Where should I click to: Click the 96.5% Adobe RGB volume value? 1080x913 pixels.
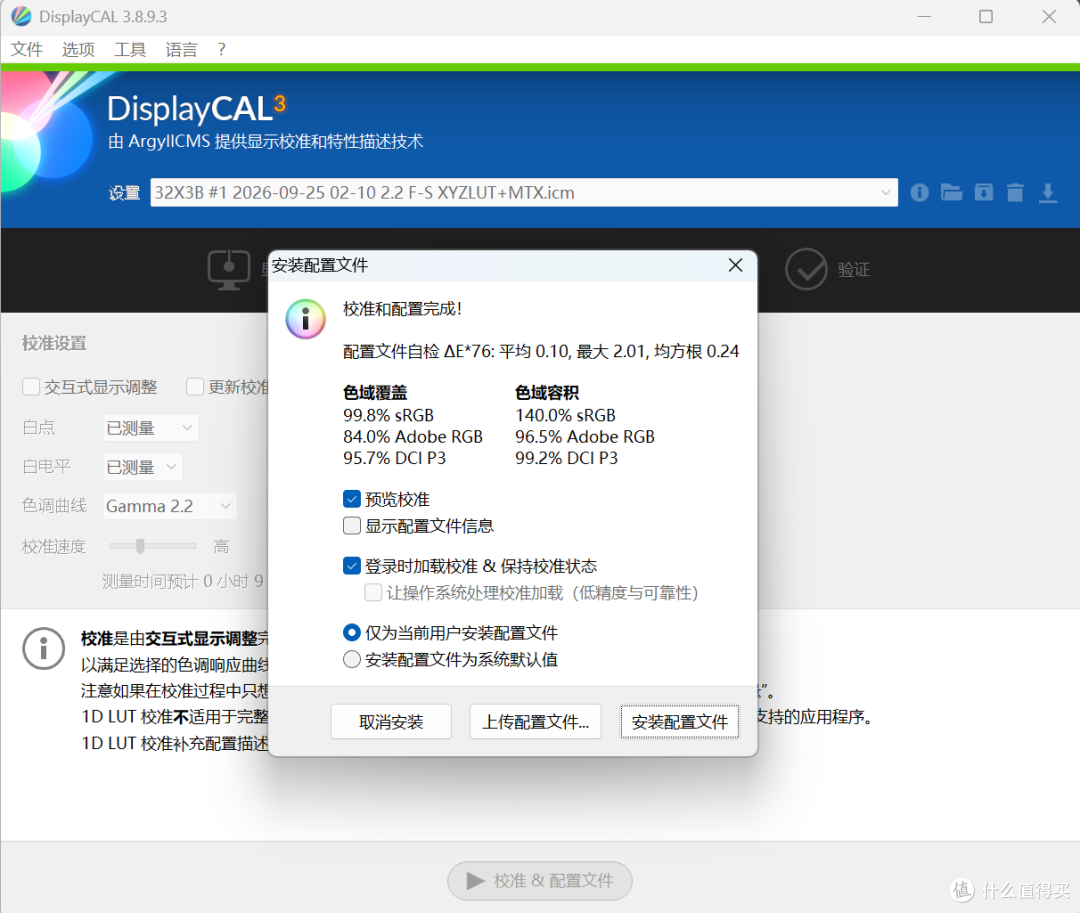click(x=585, y=437)
